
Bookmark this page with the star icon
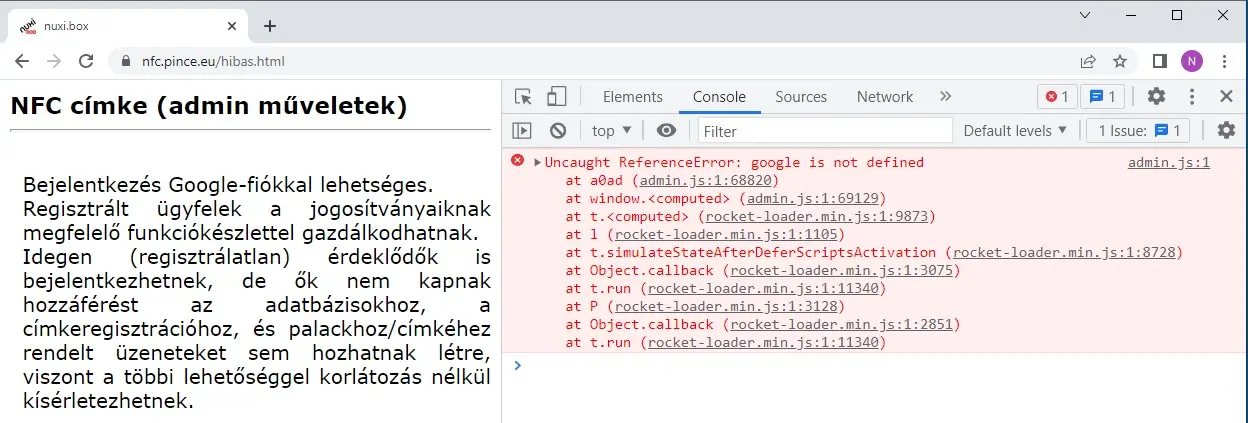tap(1120, 61)
